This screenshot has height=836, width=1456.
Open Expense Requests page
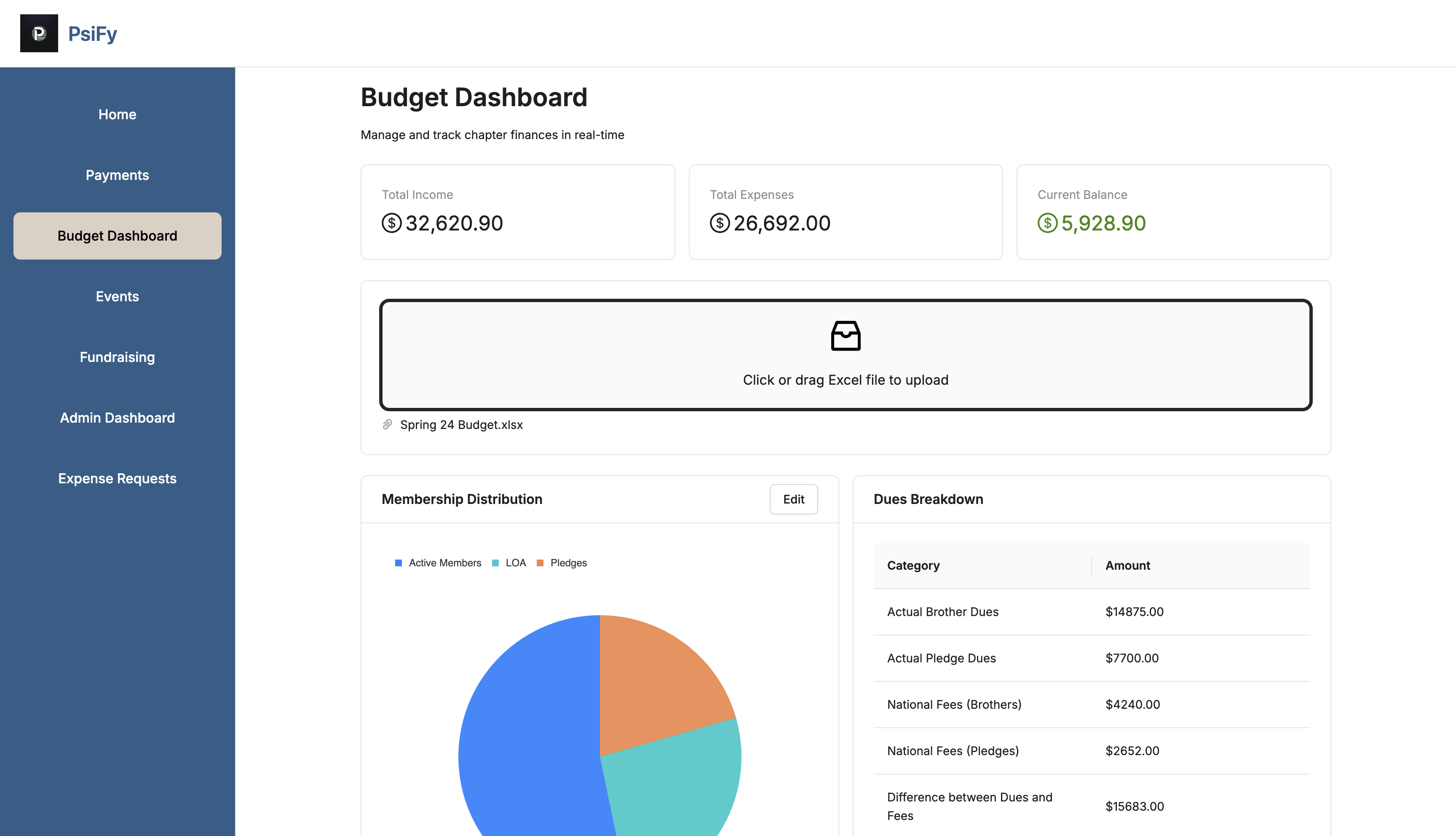pos(117,478)
